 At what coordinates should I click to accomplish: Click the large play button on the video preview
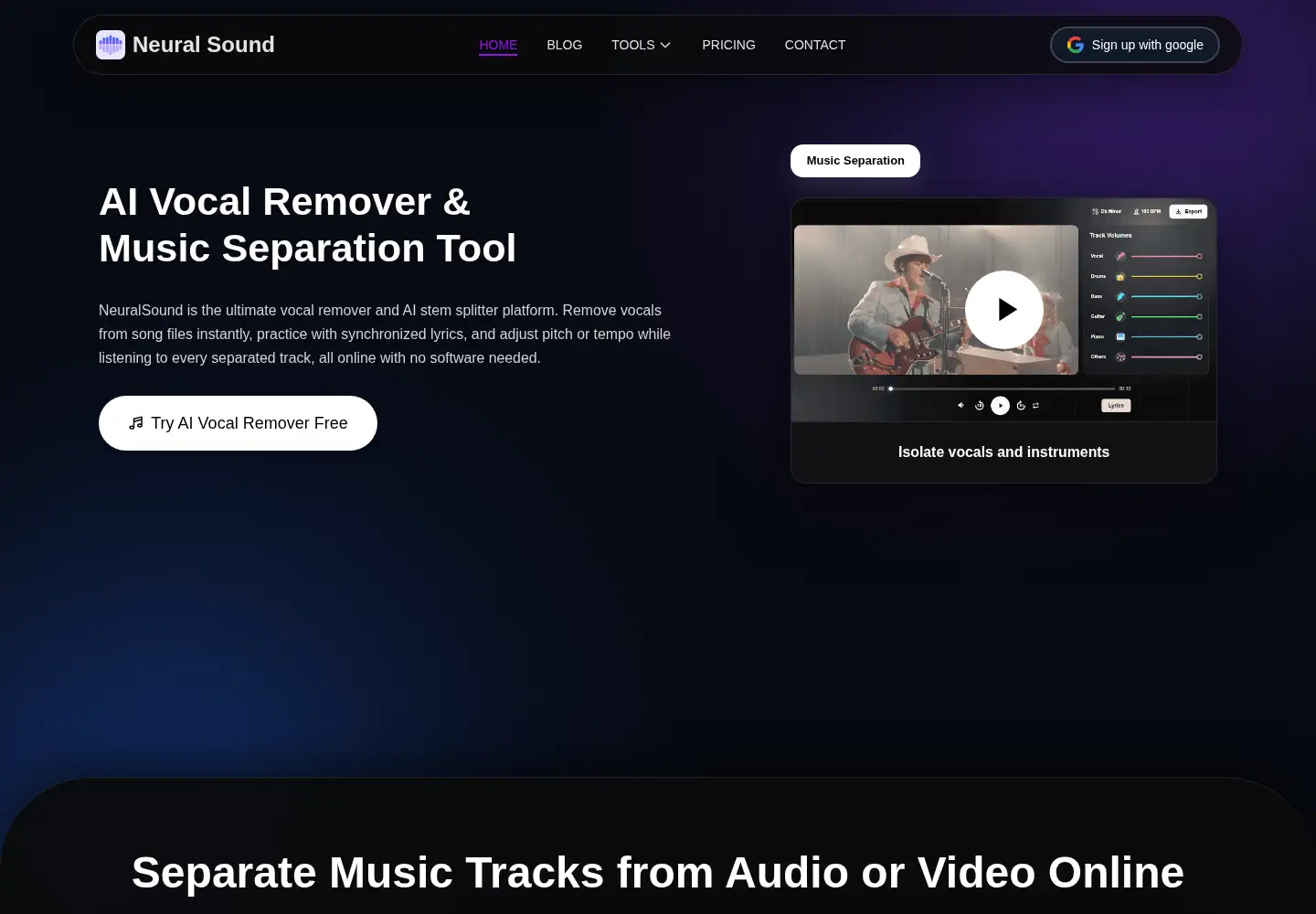click(1004, 310)
